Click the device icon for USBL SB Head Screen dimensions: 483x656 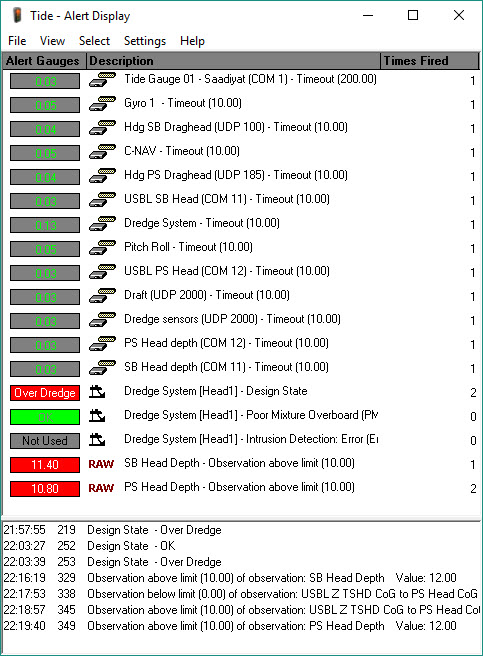tap(102, 200)
